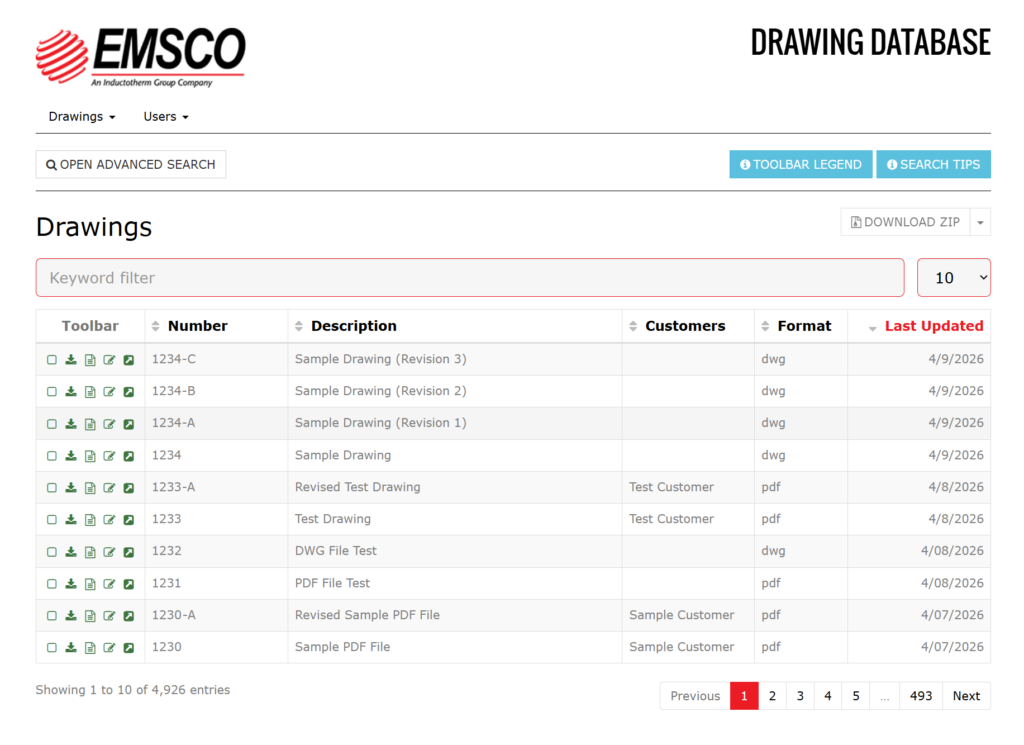Image resolution: width=1024 pixels, height=745 pixels.
Task: Click the edit pencil icon for drawing 1234-A
Action: (109, 424)
